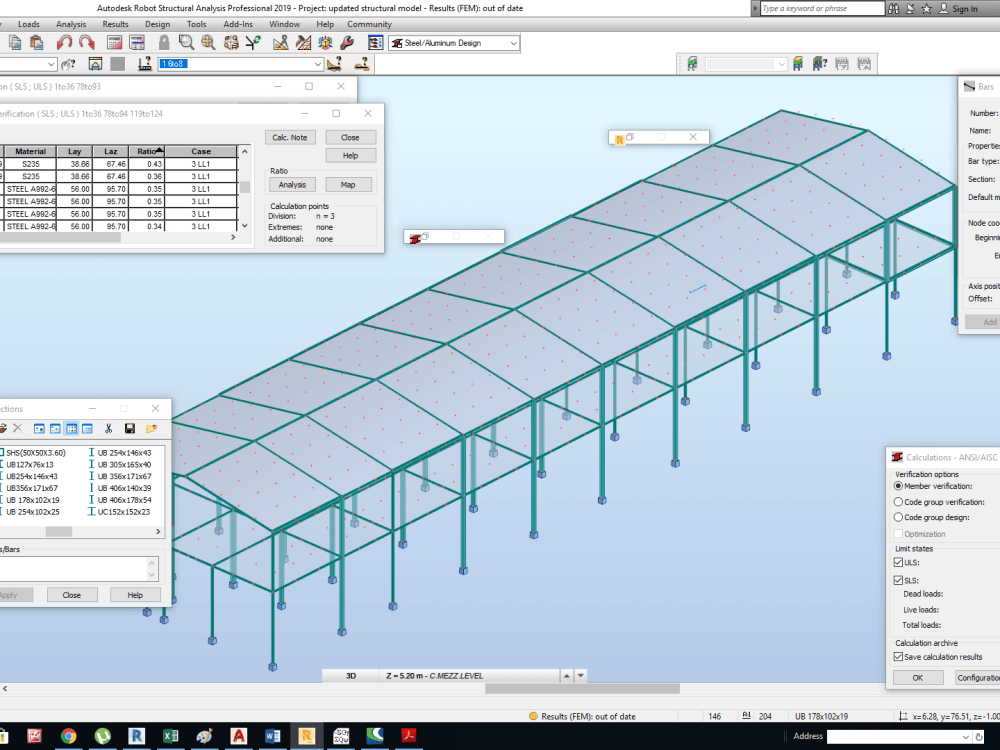Viewport: 1000px width, 750px height.
Task: Click the layout selector icon beside Steel/Aluminum Design
Action: pyautogui.click(x=376, y=43)
